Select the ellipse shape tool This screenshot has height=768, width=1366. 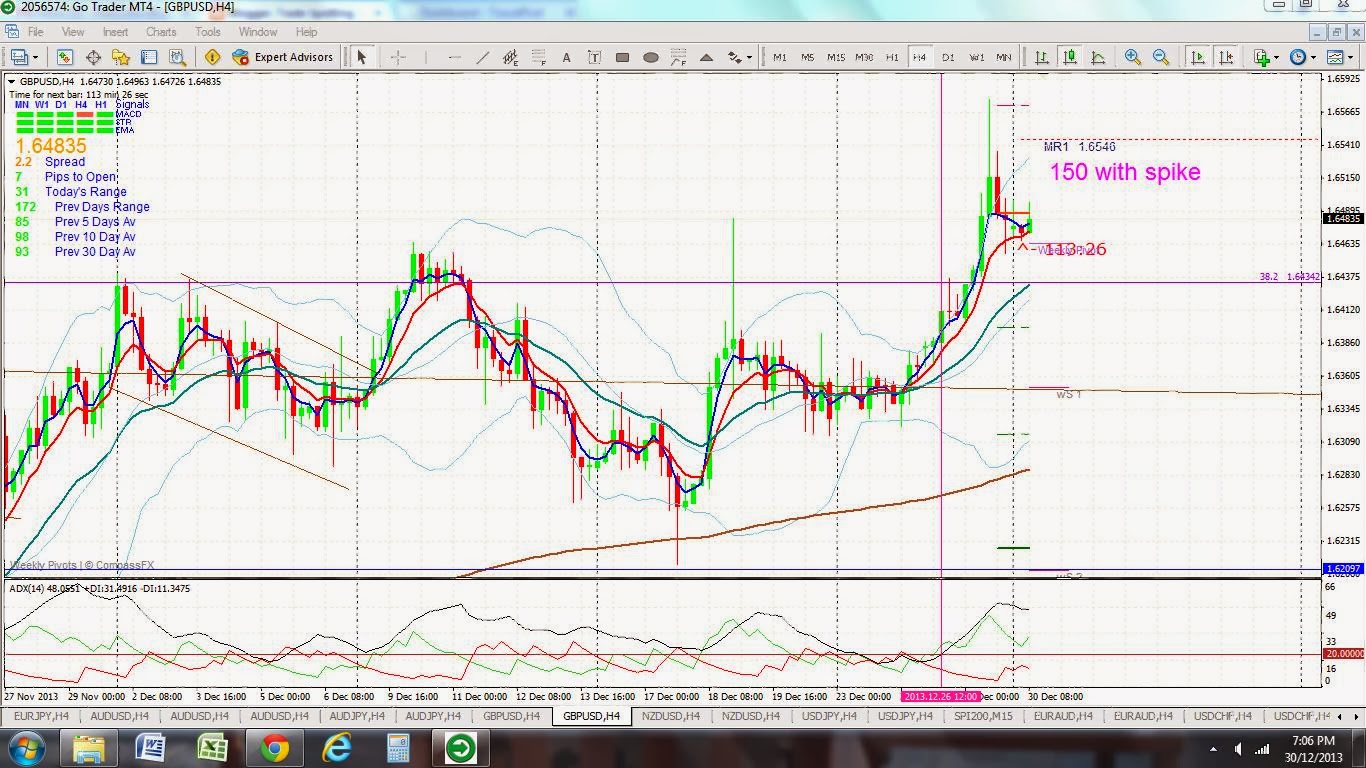pyautogui.click(x=650, y=57)
